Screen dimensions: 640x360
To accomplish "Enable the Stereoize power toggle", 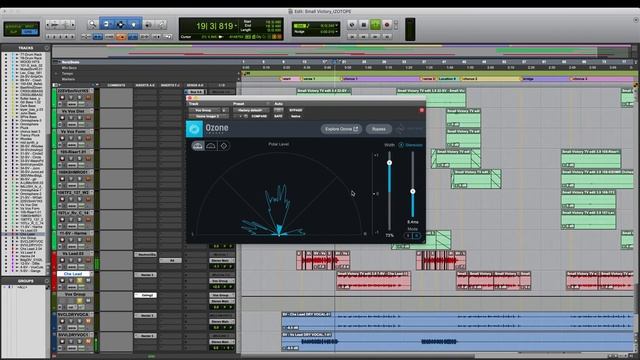I will 401,145.
